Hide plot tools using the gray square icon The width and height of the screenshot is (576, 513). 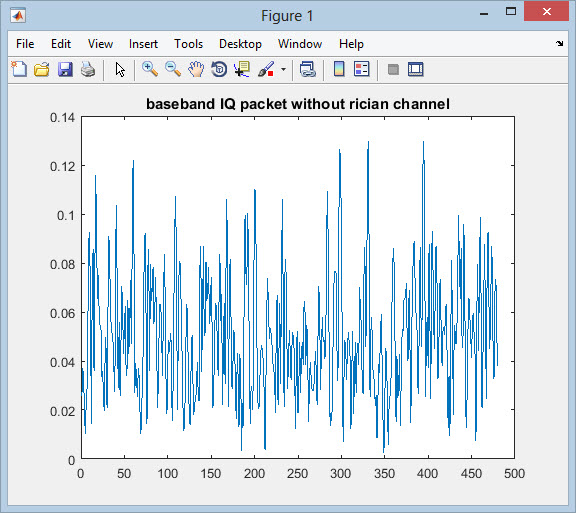[x=393, y=69]
